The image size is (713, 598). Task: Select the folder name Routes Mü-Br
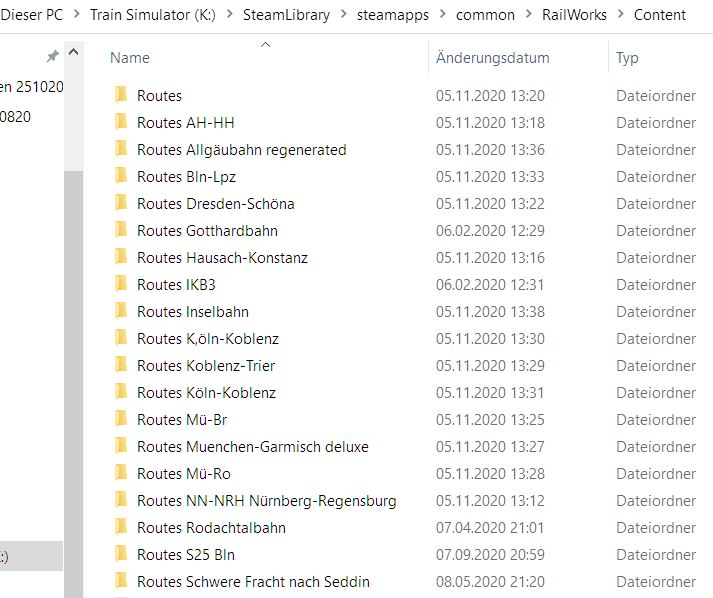(182, 419)
